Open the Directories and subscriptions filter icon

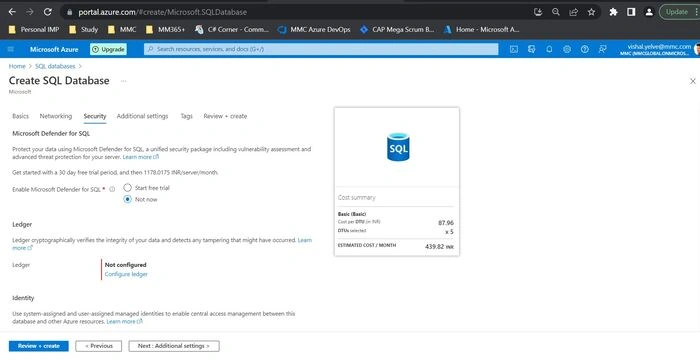531,49
